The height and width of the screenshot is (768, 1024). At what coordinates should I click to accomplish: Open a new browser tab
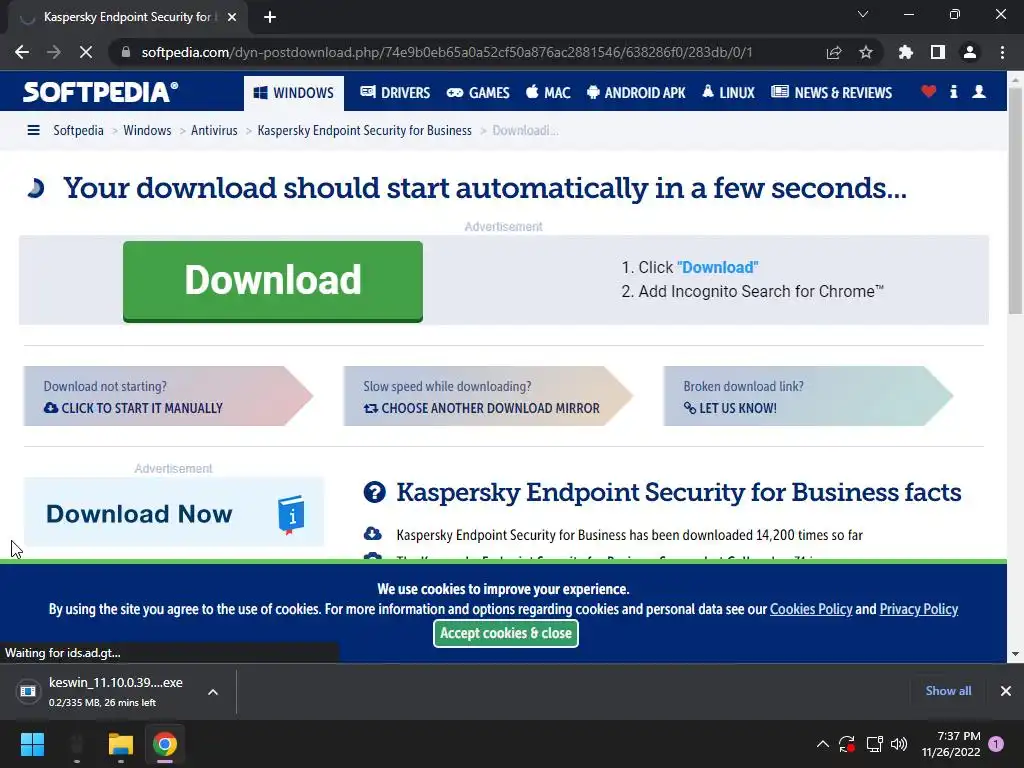(270, 17)
